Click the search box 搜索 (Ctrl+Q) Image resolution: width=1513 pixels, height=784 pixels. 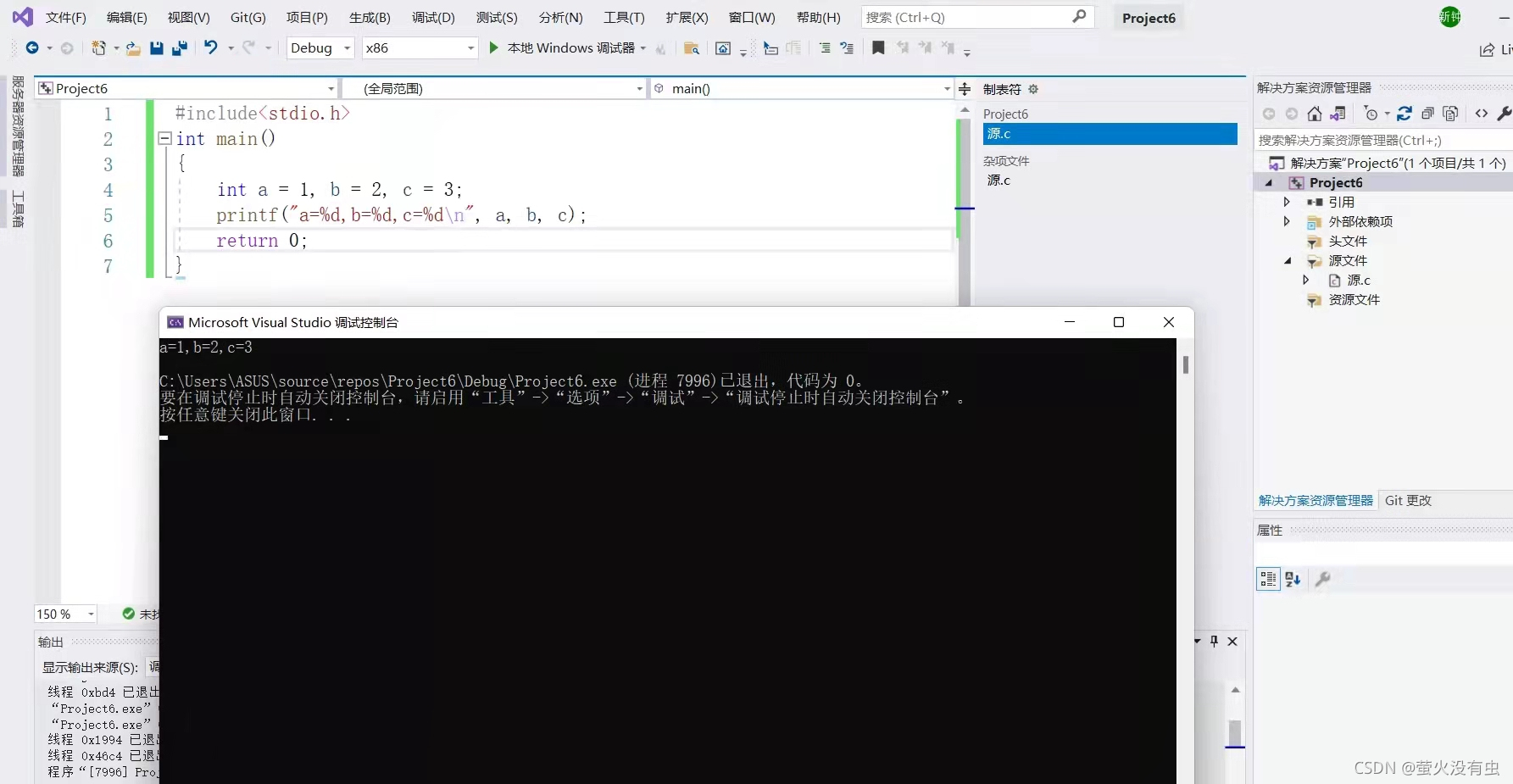977,17
